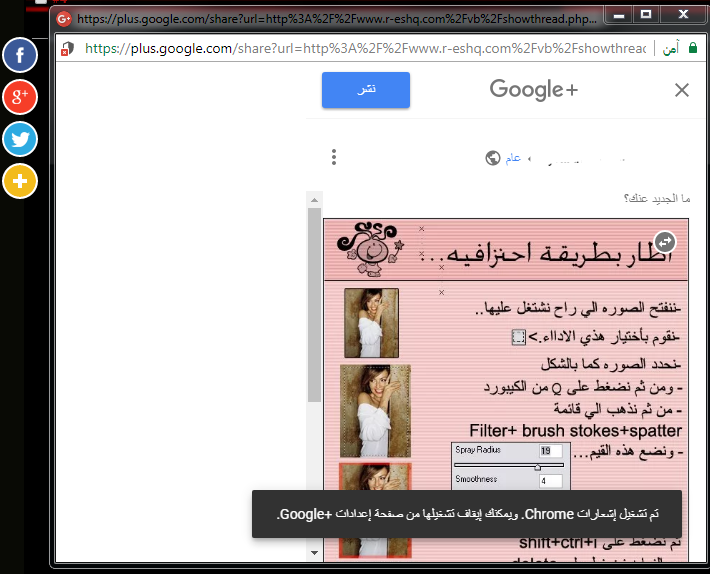The height and width of the screenshot is (574, 710).
Task: Click the second selected-photo thumbnail in the tutorial
Action: click(375, 411)
